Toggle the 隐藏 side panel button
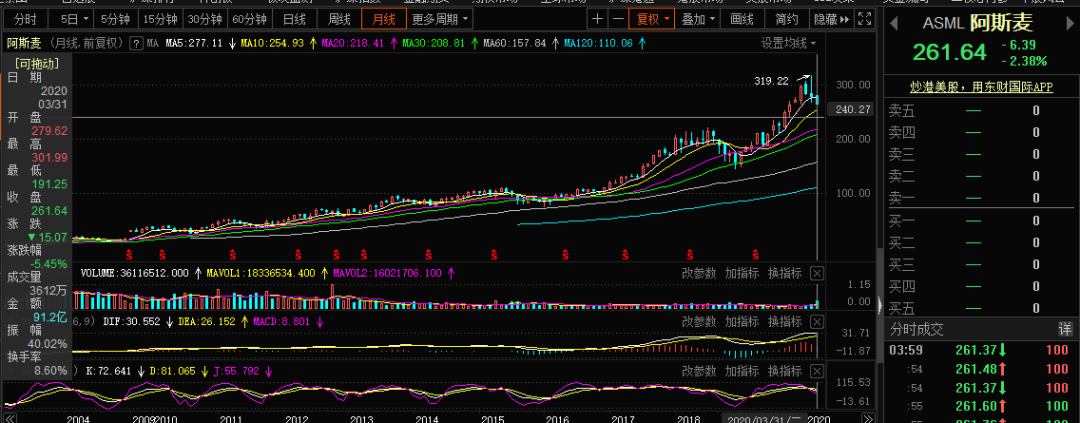Screen dimensions: 1080x423 pyautogui.click(x=825, y=19)
